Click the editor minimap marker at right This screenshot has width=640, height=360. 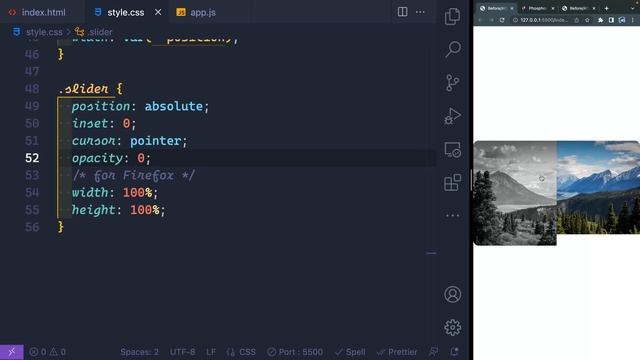431,253
